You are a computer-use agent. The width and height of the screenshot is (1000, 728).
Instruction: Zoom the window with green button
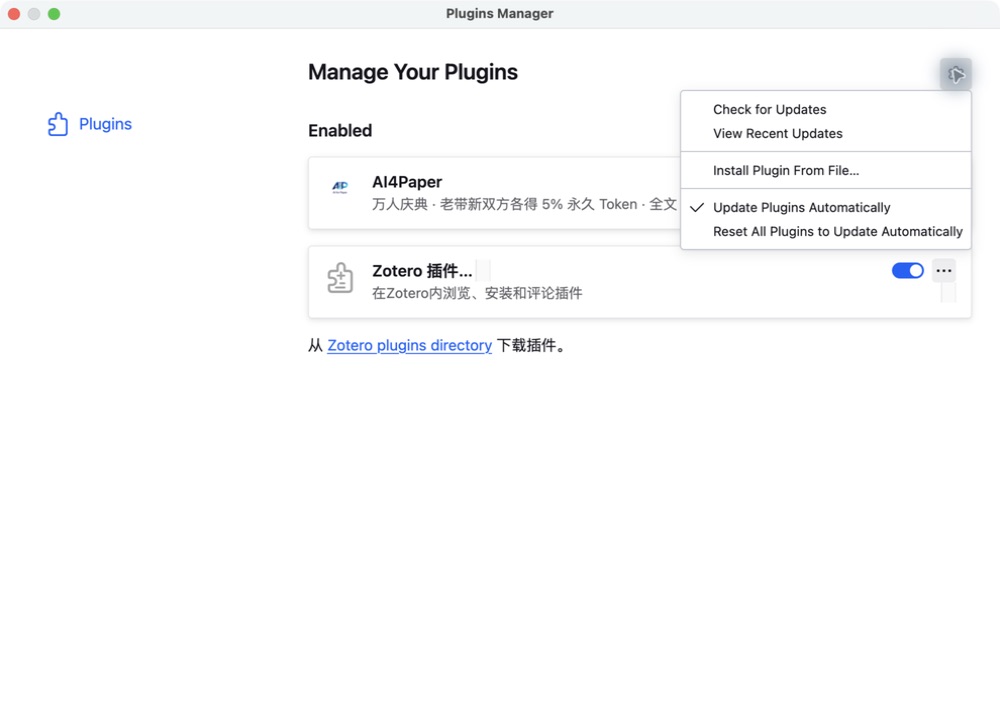[x=54, y=14]
